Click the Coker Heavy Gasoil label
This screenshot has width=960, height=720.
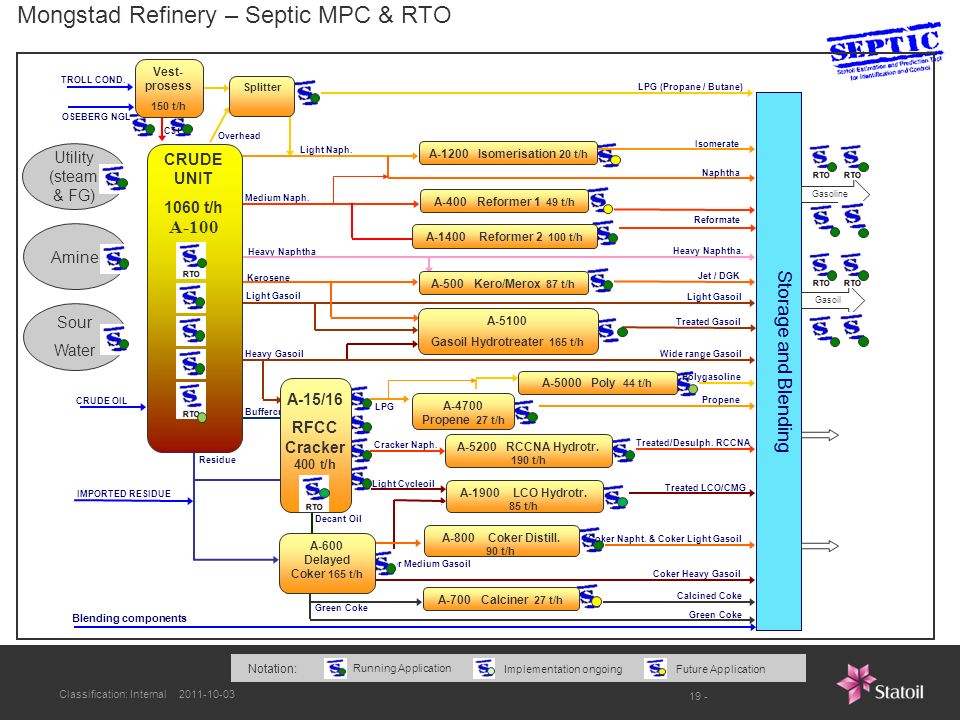tap(696, 574)
